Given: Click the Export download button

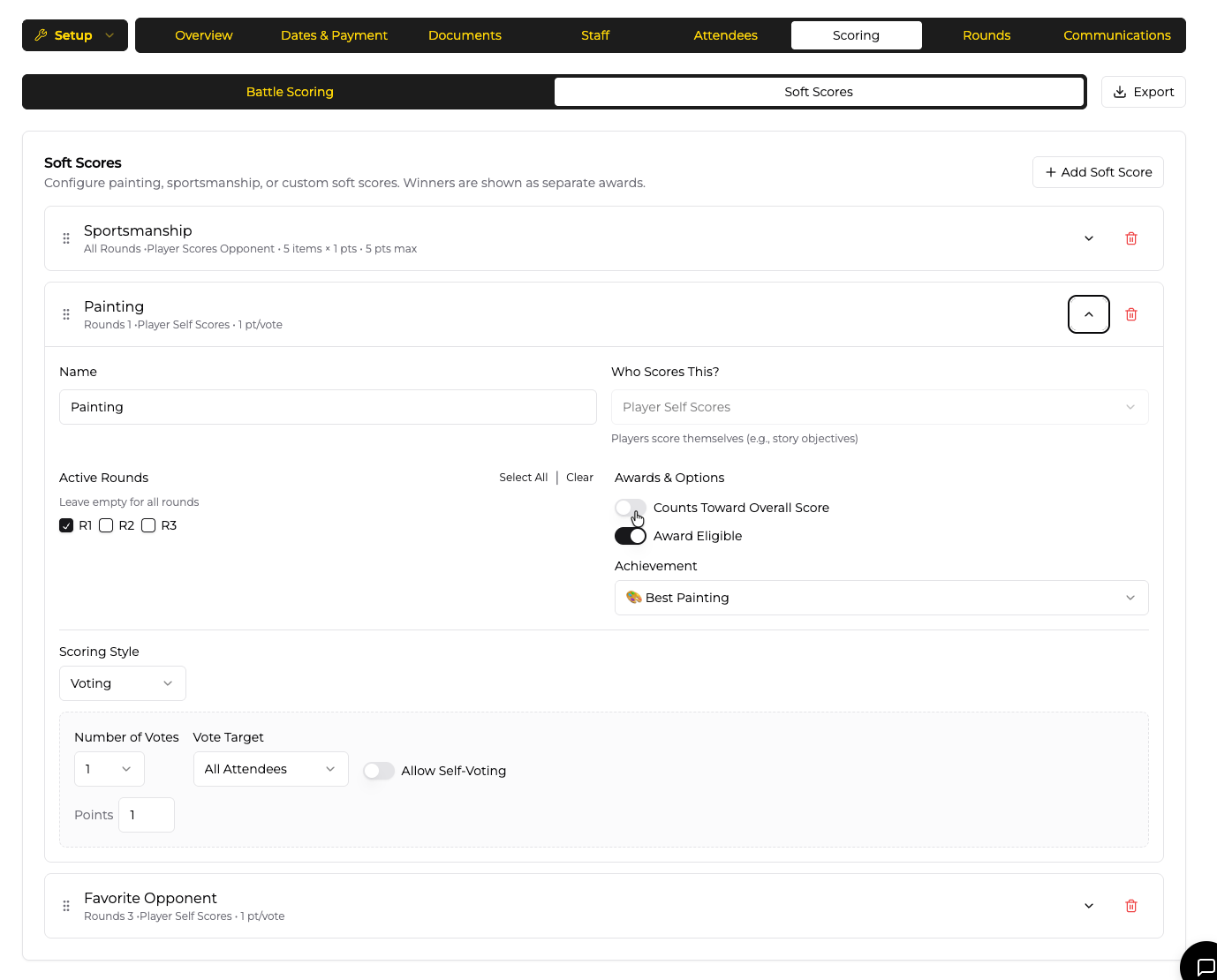Looking at the screenshot, I should [x=1143, y=92].
